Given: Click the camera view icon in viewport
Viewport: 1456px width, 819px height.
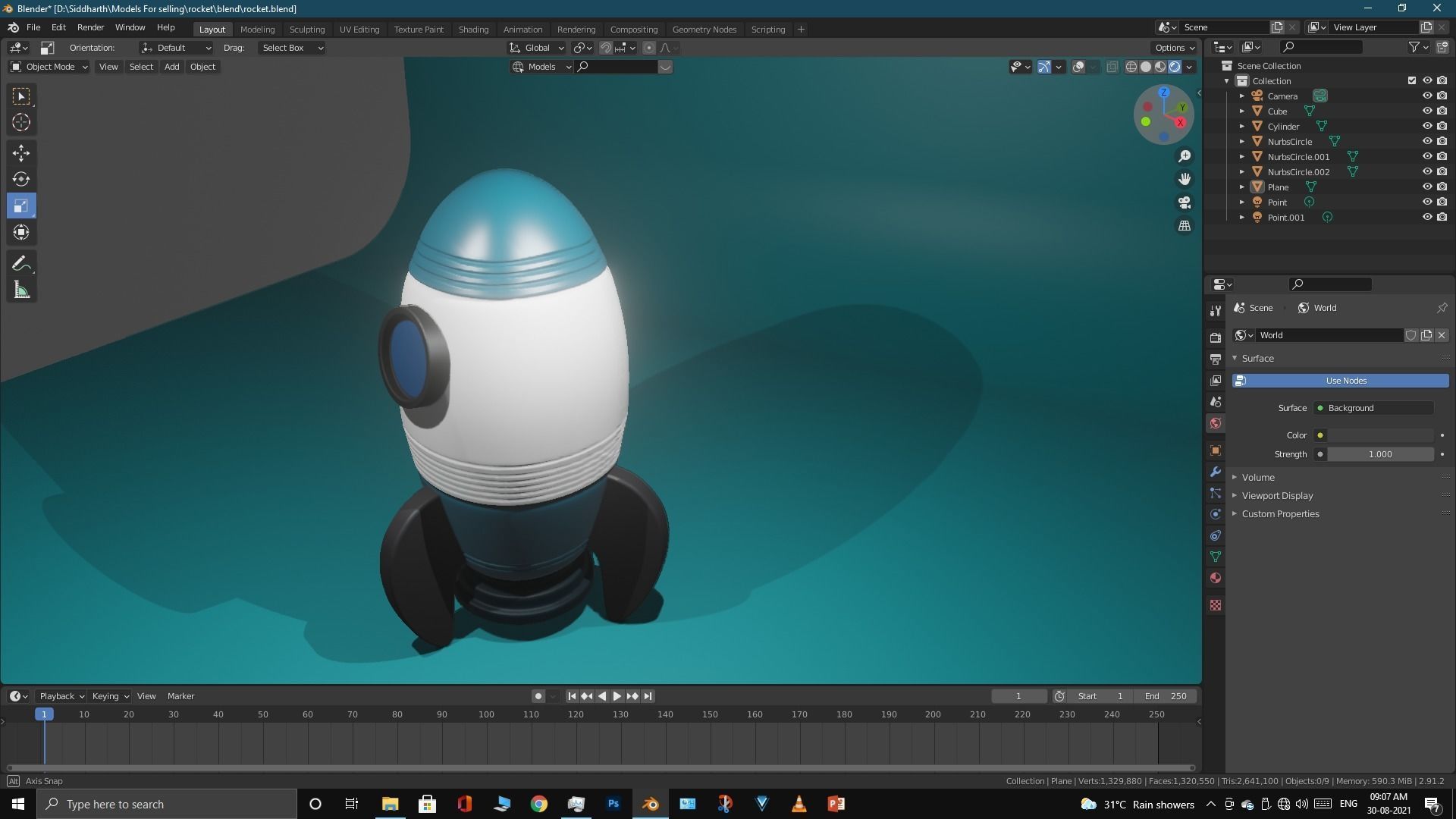Looking at the screenshot, I should (x=1184, y=202).
